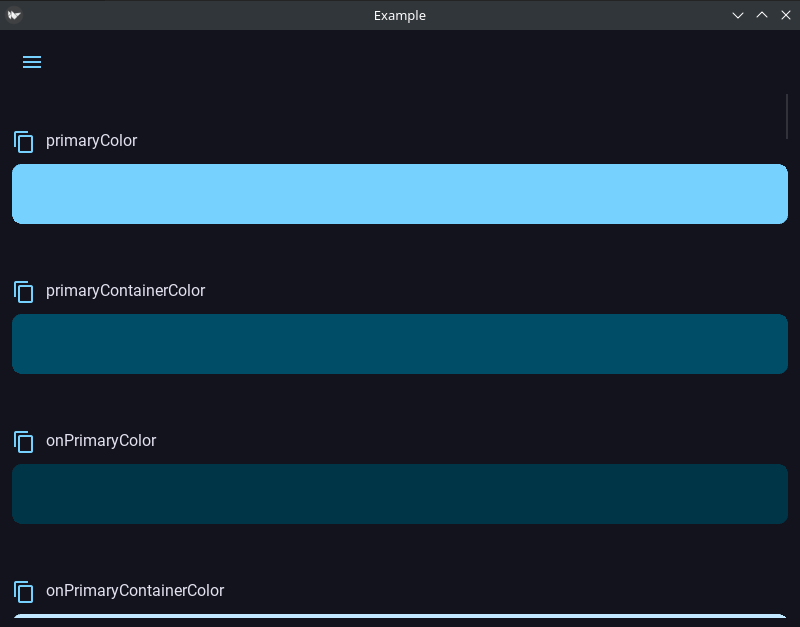Copy the onPrimaryColor value using its icon
The width and height of the screenshot is (800, 627).
point(23,442)
